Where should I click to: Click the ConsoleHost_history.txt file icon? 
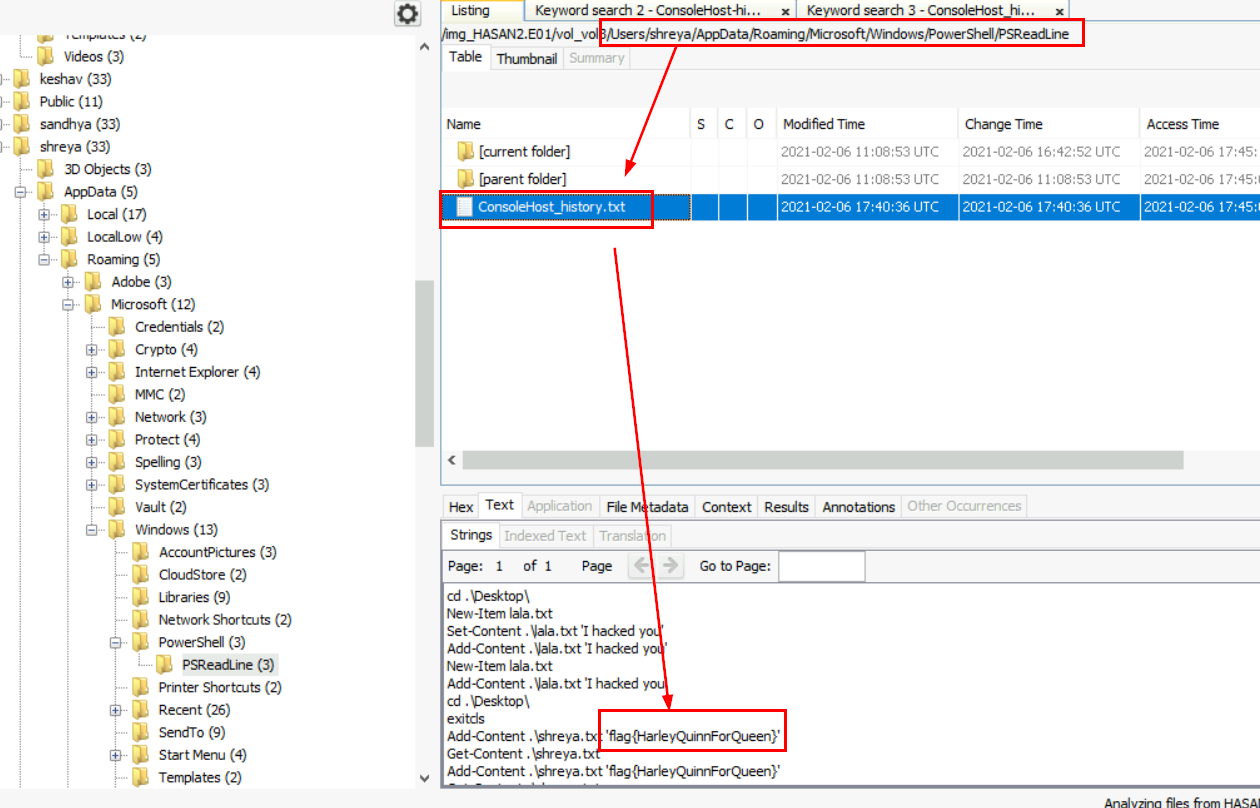coord(465,207)
